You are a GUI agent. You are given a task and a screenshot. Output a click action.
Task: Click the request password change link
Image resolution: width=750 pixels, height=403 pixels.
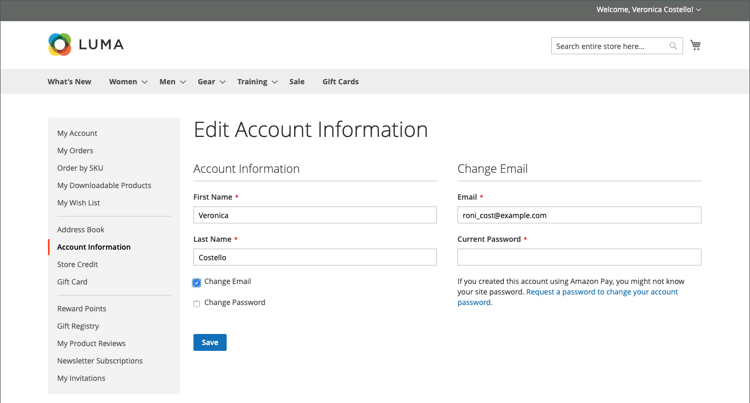(601, 292)
